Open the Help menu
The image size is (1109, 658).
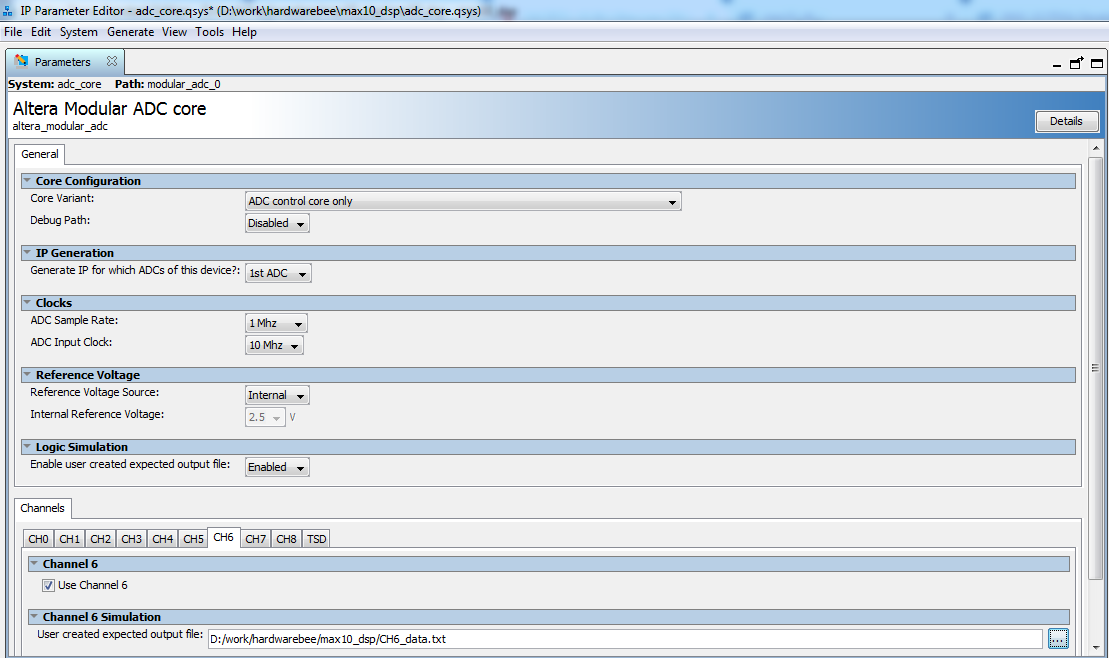coord(244,32)
